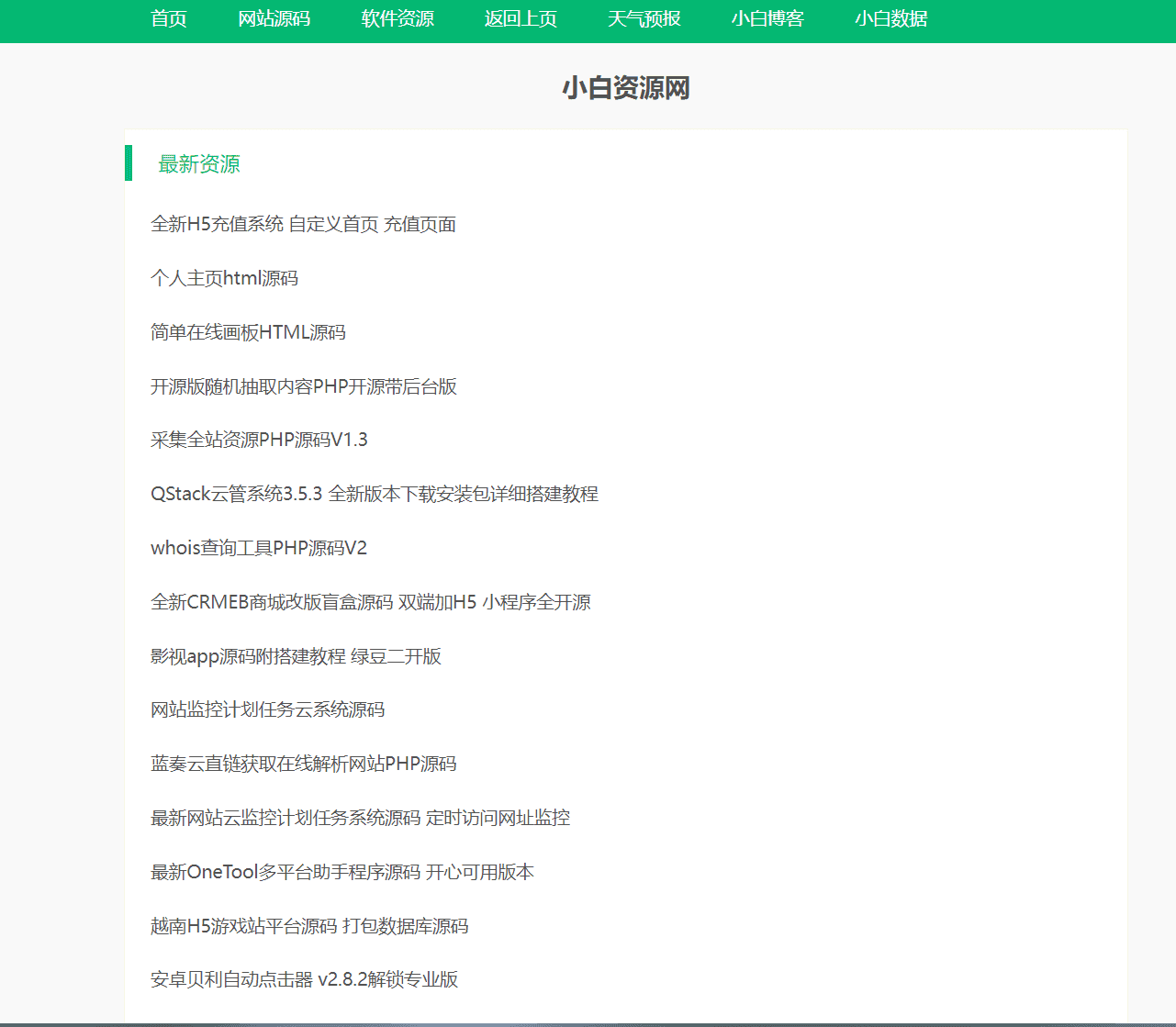Open 天气预报 from the top navigation
The height and width of the screenshot is (1027, 1176).
coord(644,18)
